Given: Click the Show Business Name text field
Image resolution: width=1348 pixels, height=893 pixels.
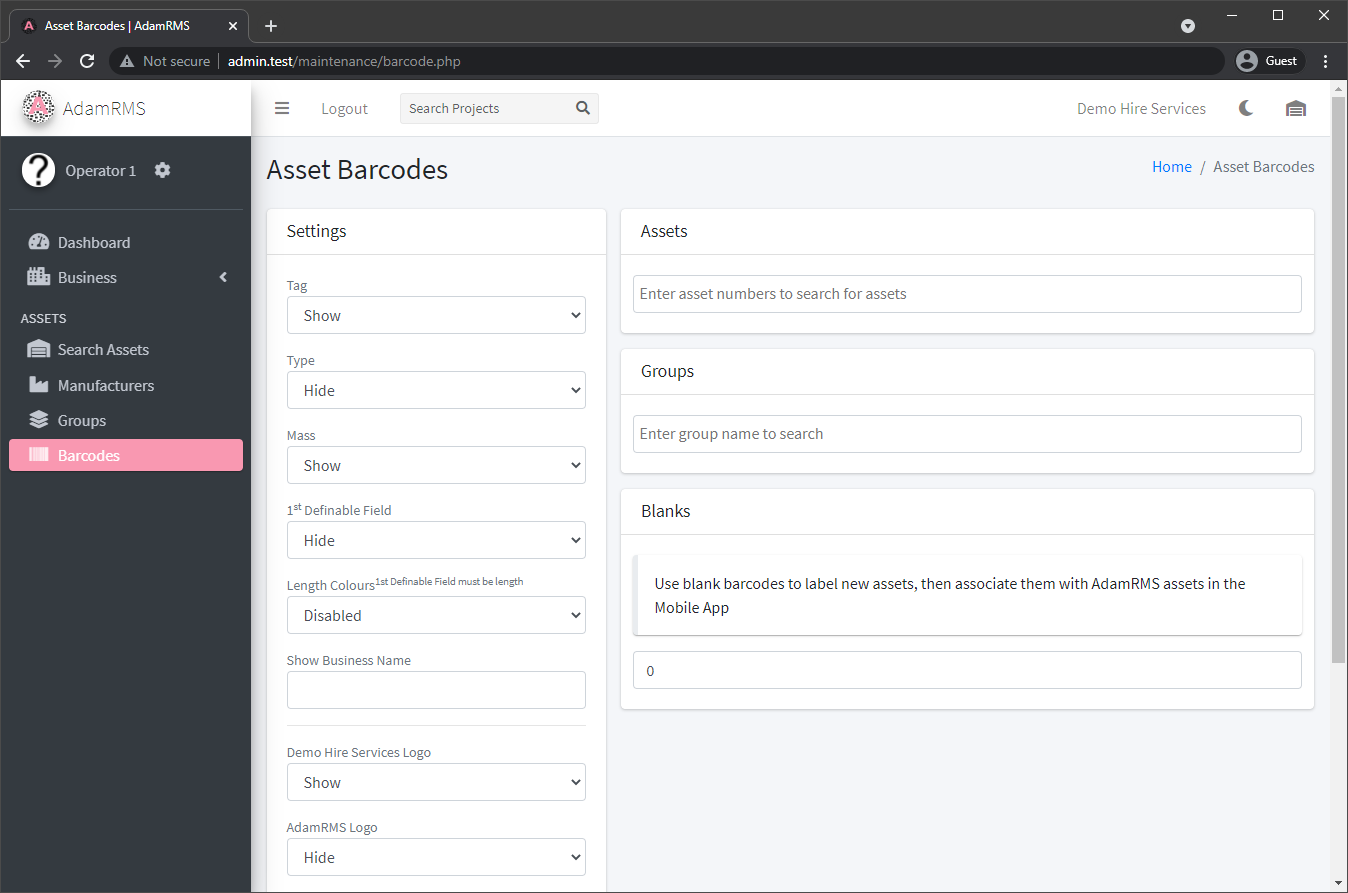Looking at the screenshot, I should tap(436, 690).
